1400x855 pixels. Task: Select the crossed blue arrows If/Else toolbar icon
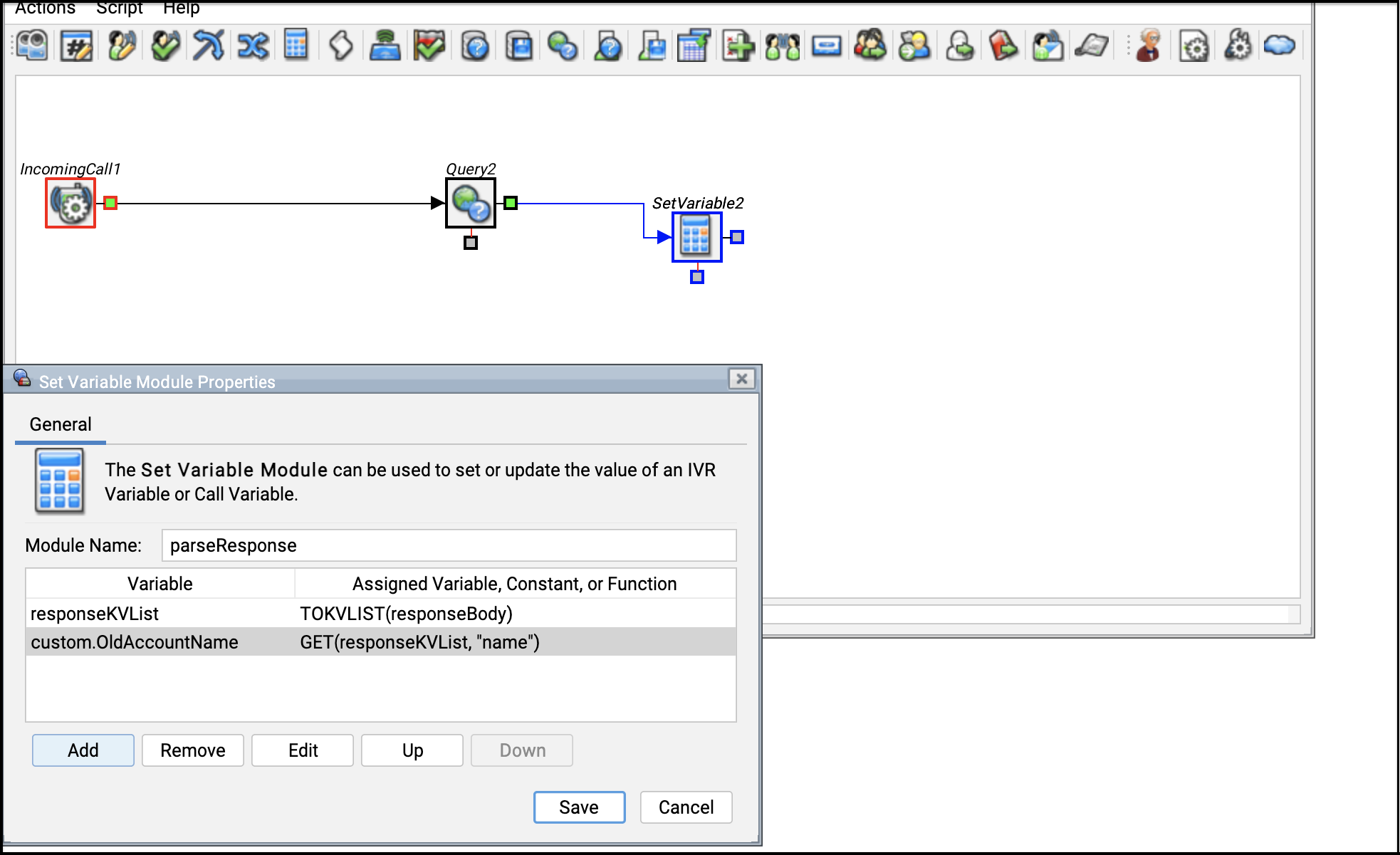pyautogui.click(x=253, y=46)
